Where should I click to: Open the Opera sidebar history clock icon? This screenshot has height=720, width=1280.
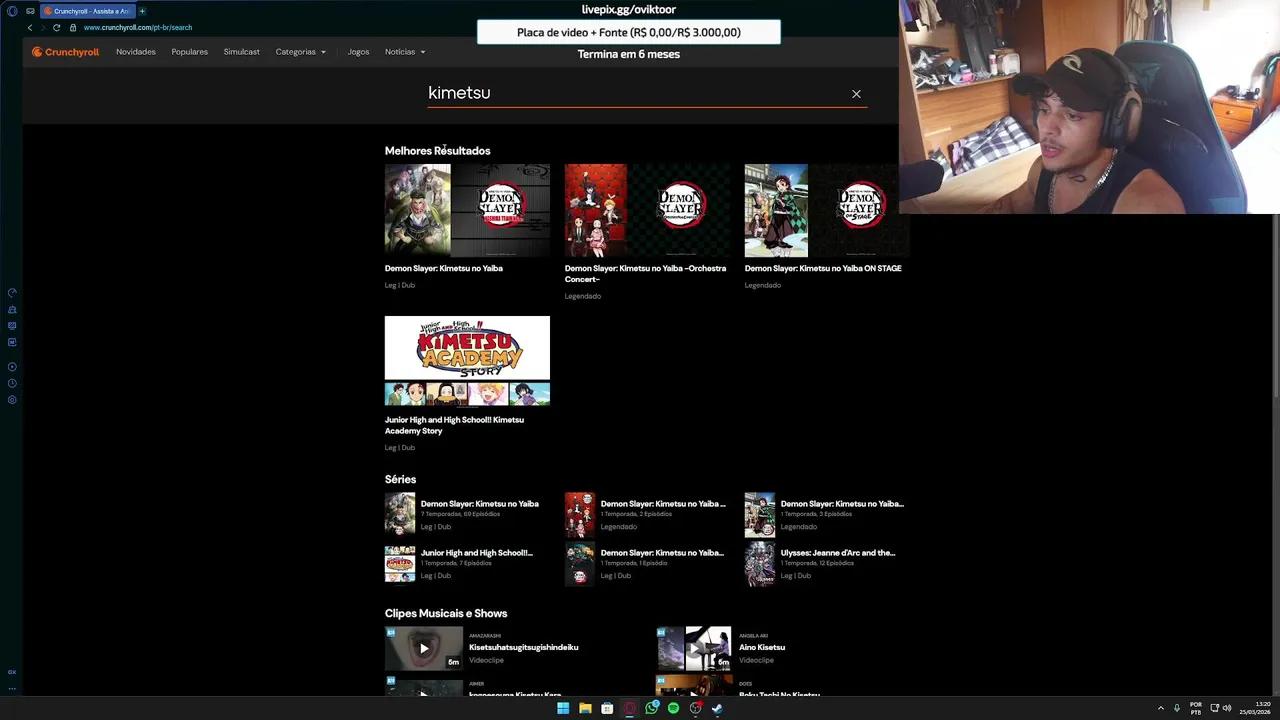(12, 383)
